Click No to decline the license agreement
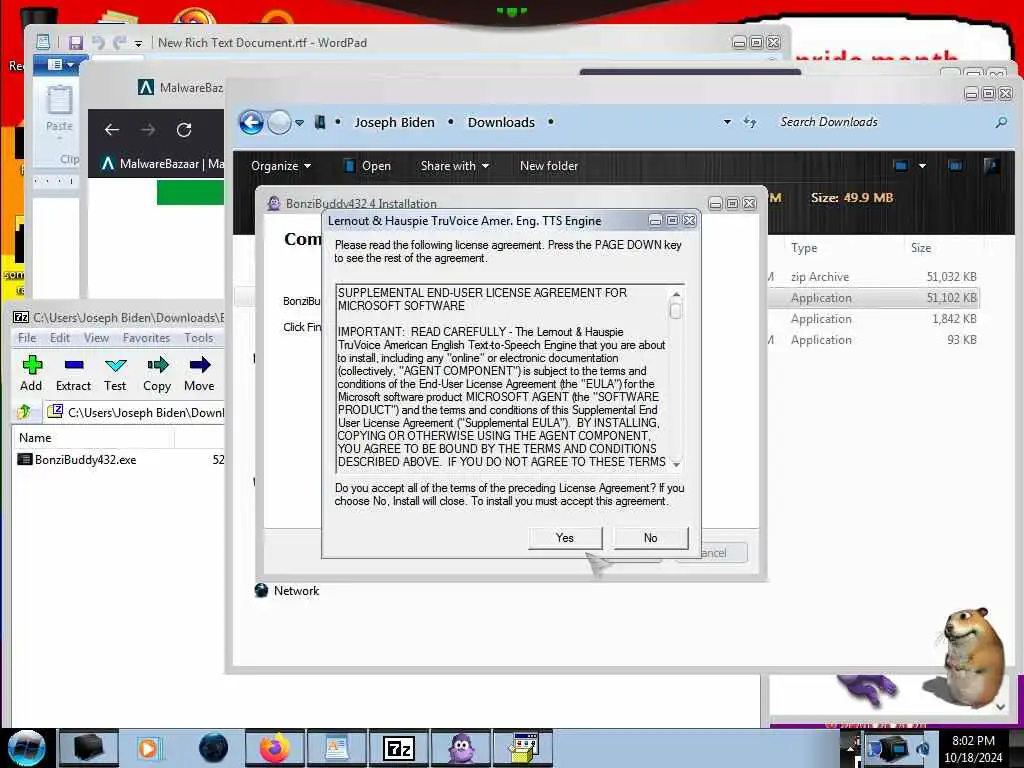 click(x=650, y=538)
